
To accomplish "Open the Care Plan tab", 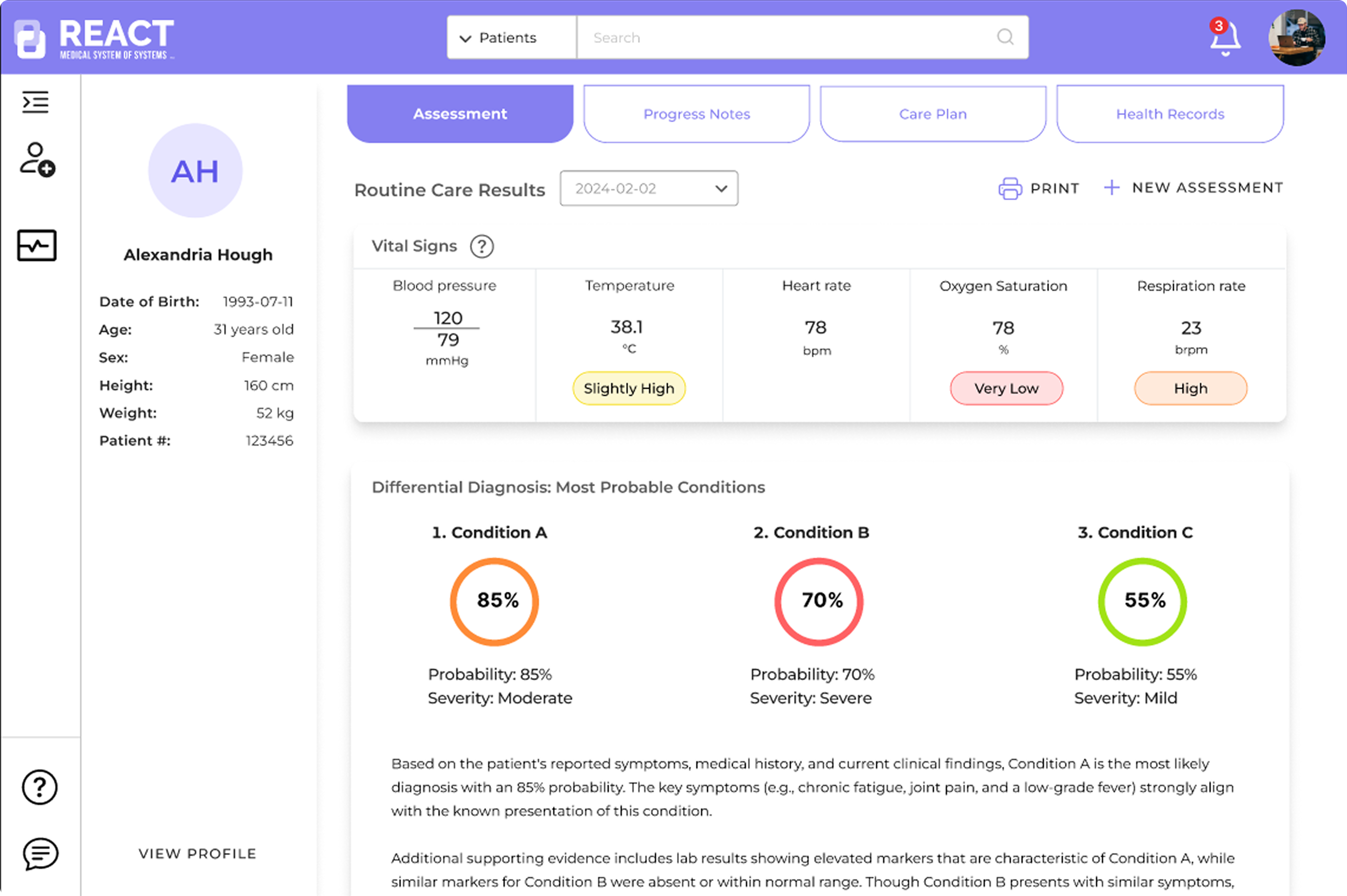I will [x=933, y=114].
